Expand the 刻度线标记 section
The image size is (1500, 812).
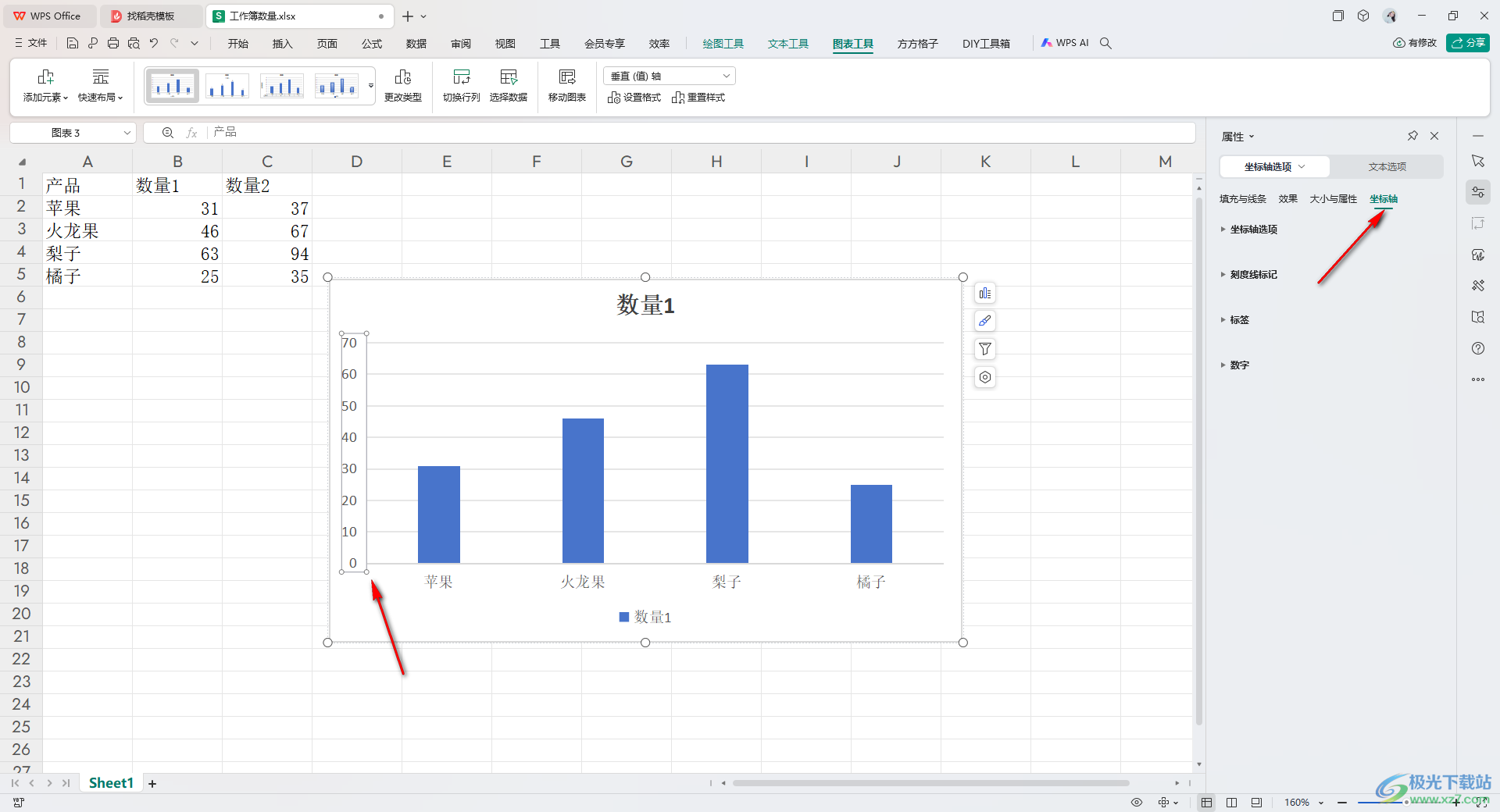pyautogui.click(x=1249, y=275)
